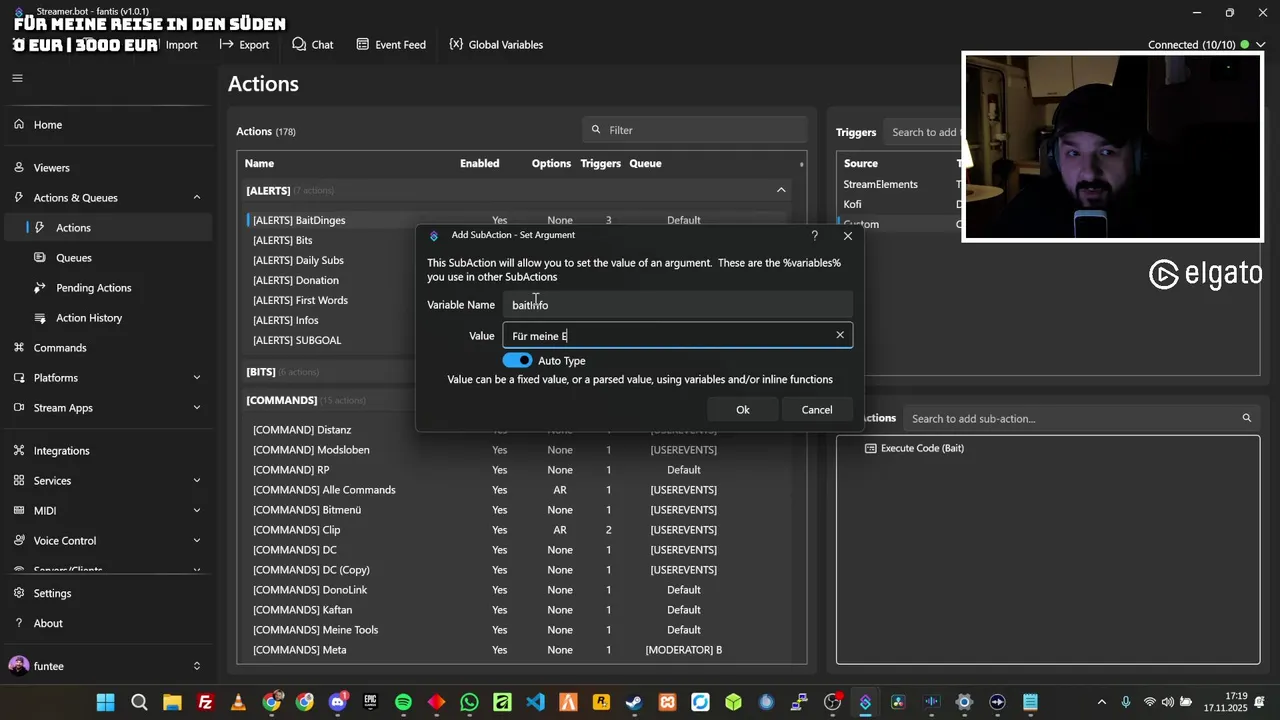Open Commands via its sidebar icon
Image resolution: width=1280 pixels, height=720 pixels.
tap(19, 348)
